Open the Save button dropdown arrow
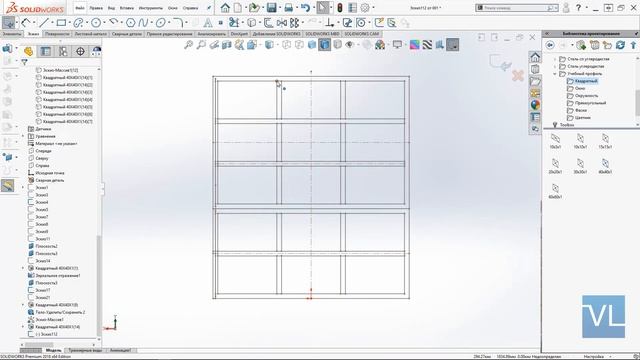This screenshot has height=360, width=640. coord(279,8)
